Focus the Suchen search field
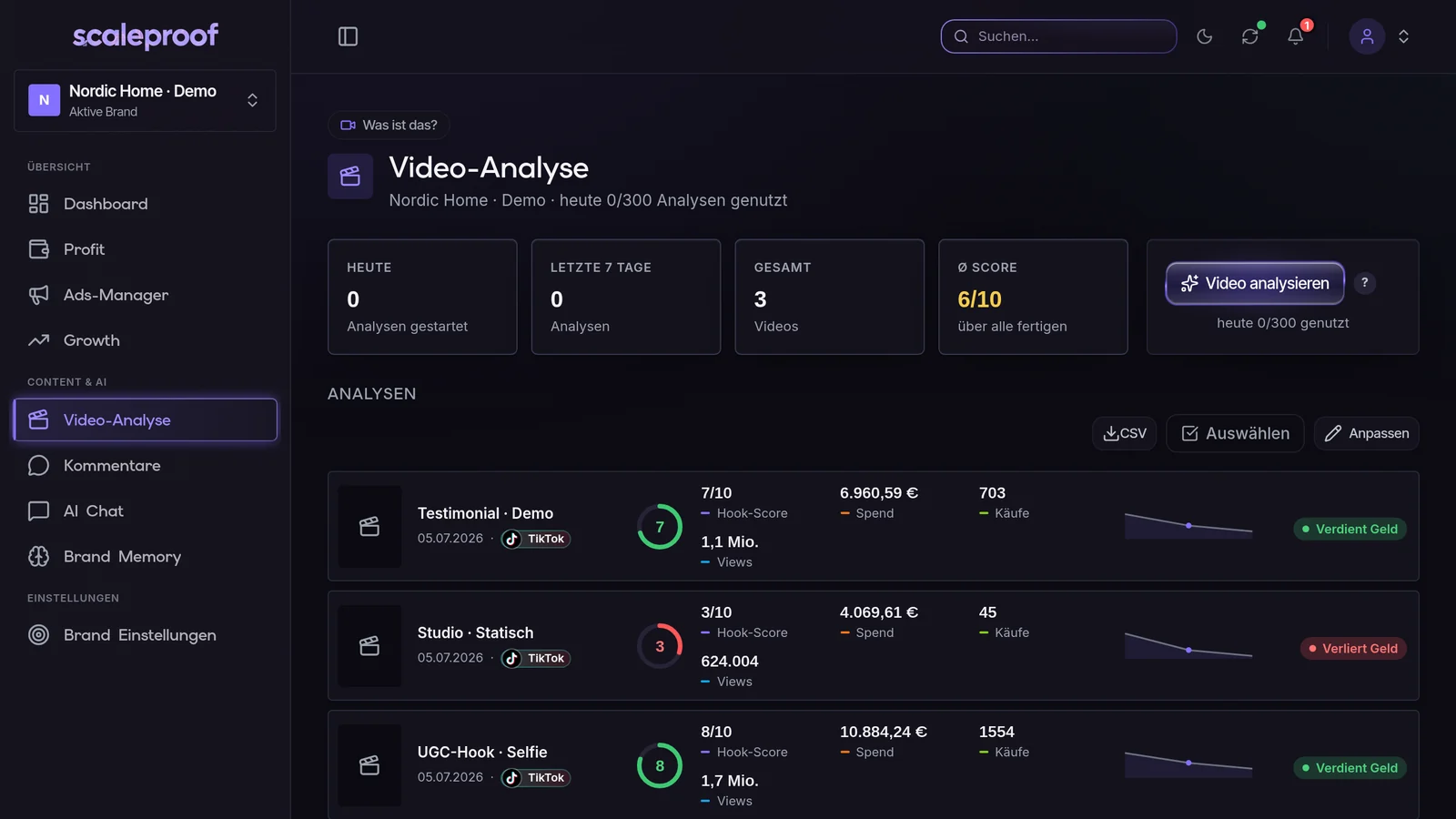The width and height of the screenshot is (1456, 819). [1058, 36]
